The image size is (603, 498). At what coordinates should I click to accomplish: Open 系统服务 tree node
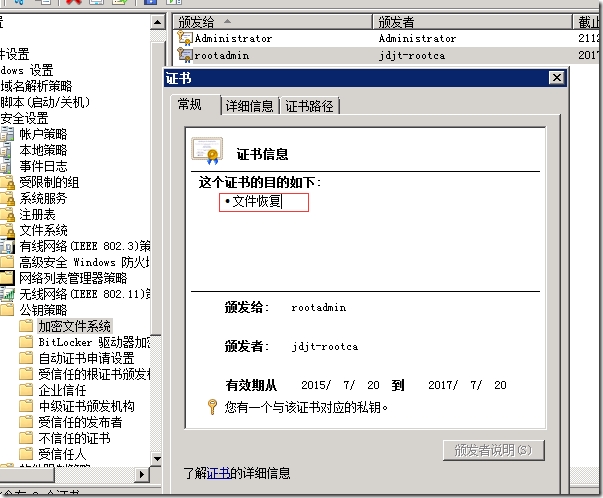[43, 198]
